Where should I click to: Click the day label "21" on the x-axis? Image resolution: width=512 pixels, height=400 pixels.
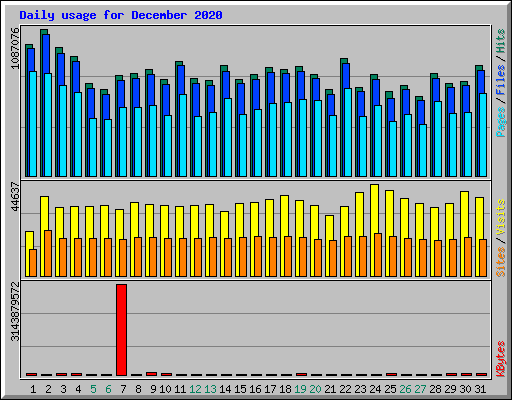coord(330,389)
